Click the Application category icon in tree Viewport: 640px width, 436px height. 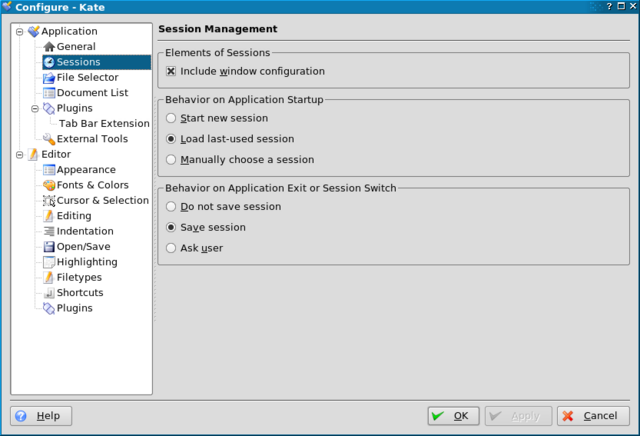click(33, 31)
